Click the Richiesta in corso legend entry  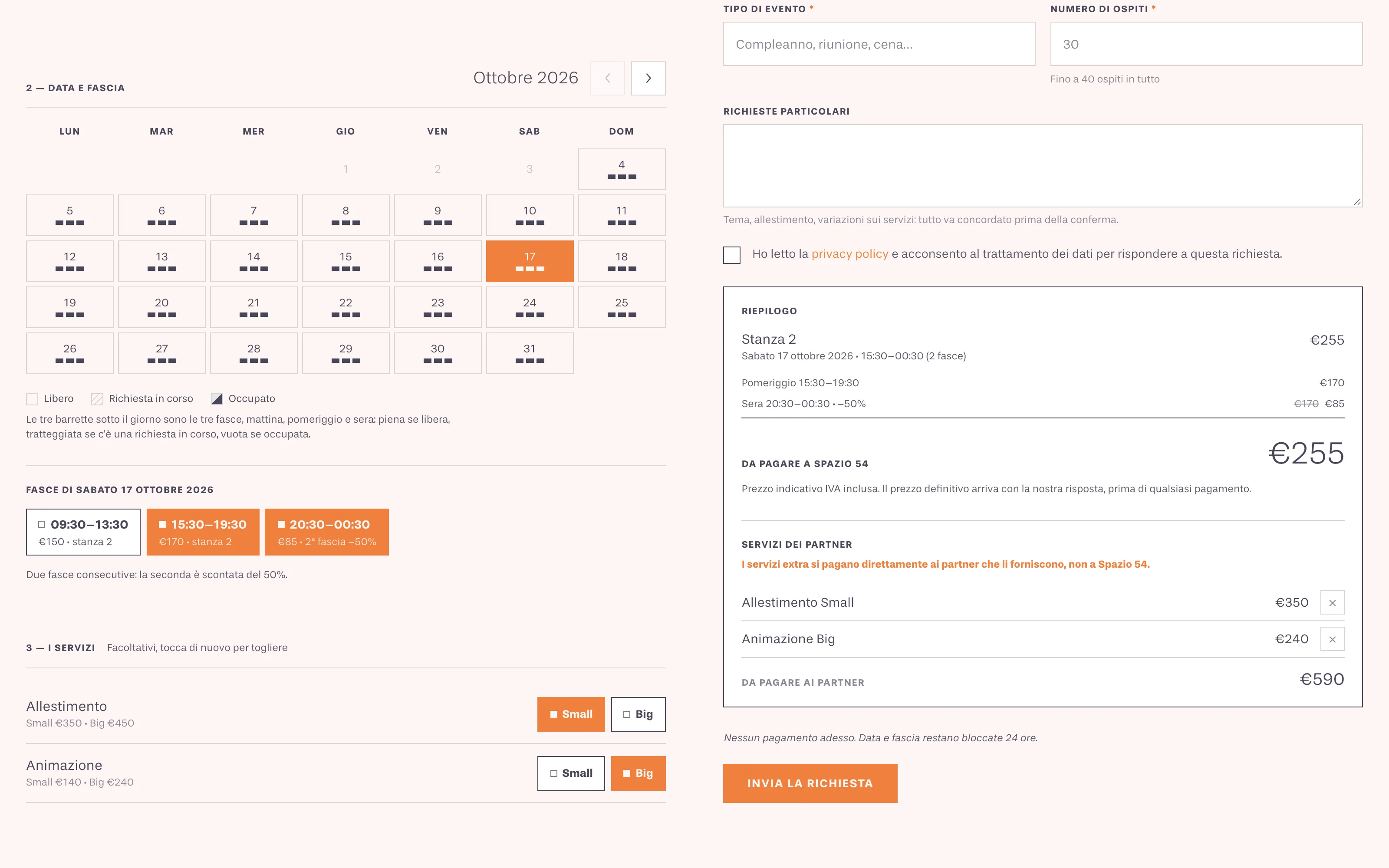pyautogui.click(x=142, y=398)
